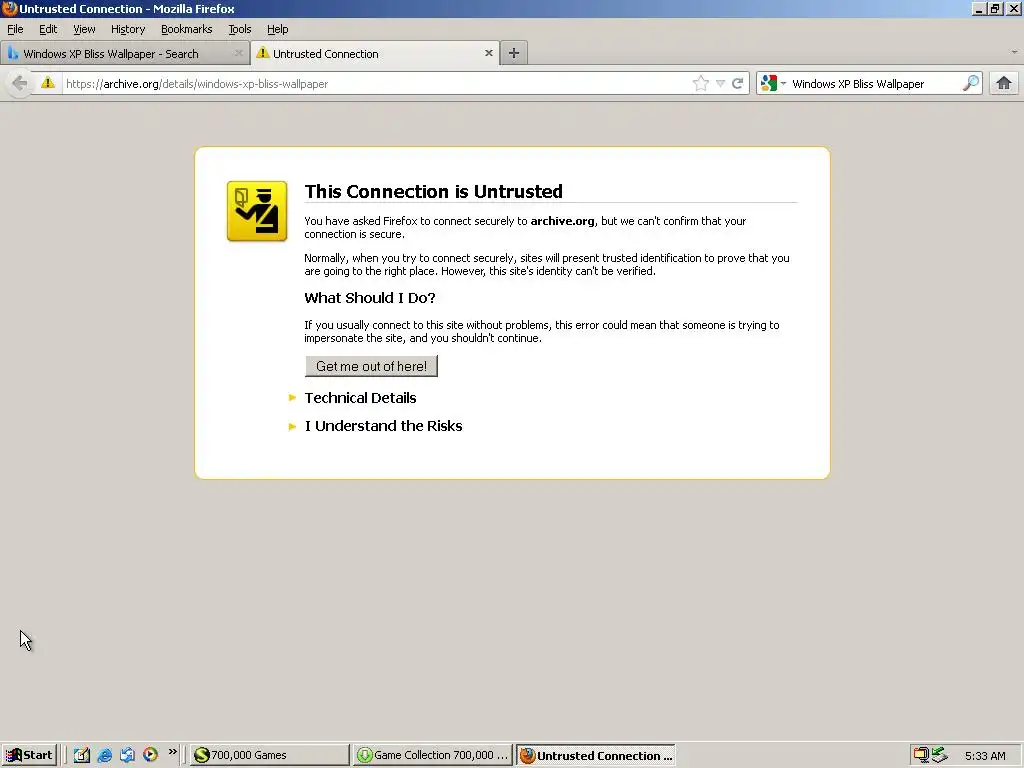The height and width of the screenshot is (768, 1024).
Task: Click the yellow warning site identity icon
Action: click(48, 83)
